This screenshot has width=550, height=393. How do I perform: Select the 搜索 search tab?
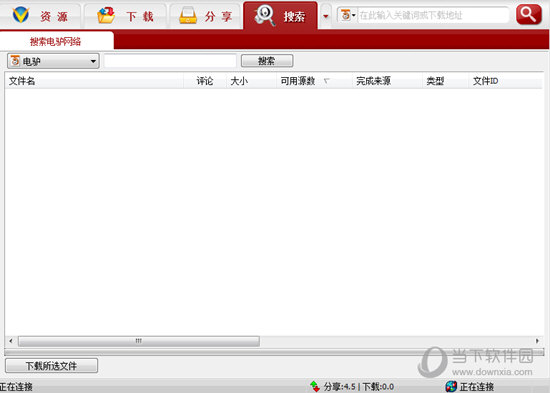(280, 15)
